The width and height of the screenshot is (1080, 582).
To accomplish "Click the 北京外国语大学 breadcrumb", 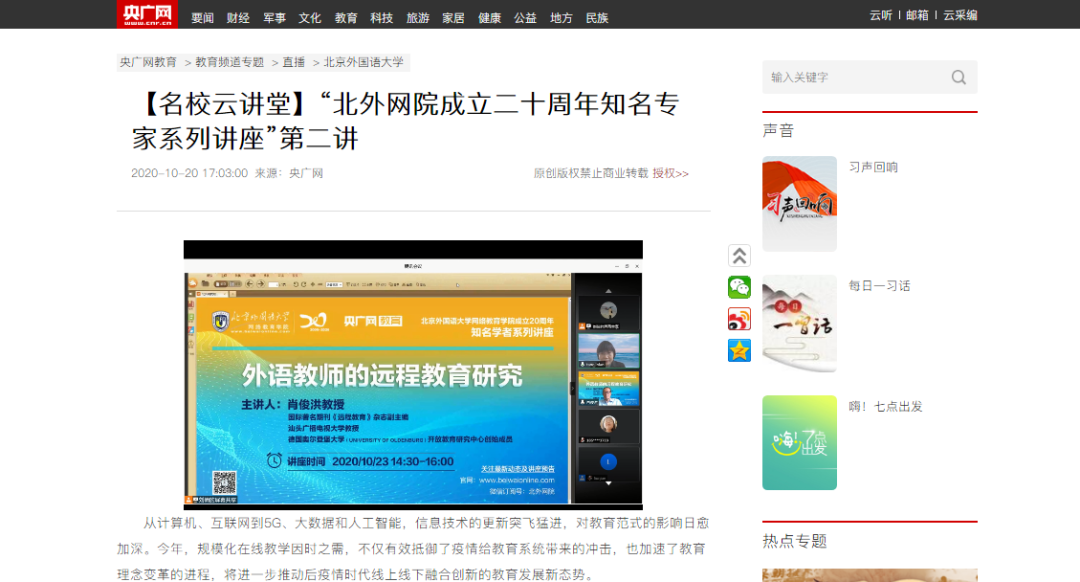I will coord(364,62).
